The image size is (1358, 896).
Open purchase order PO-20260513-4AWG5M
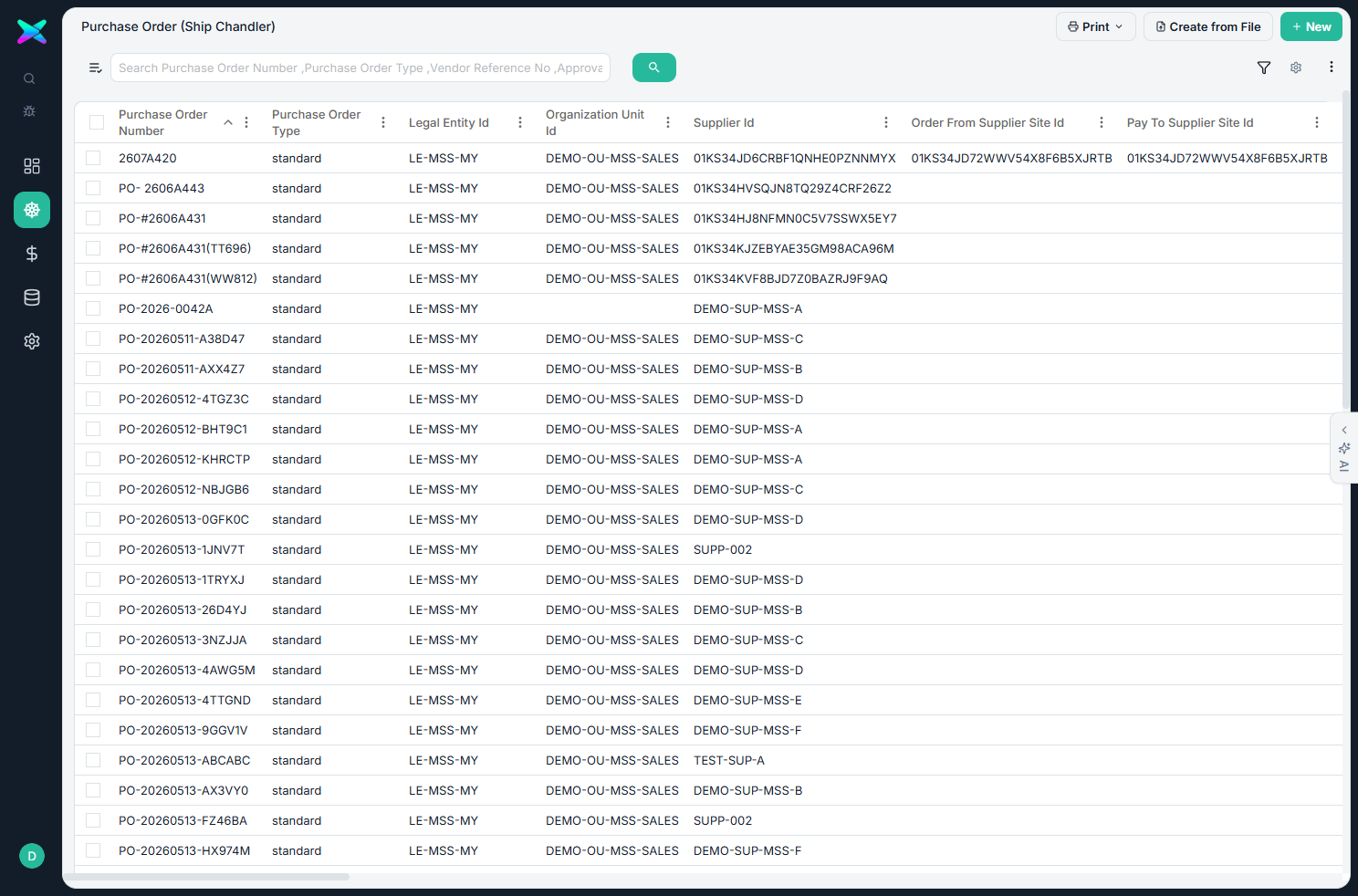point(187,670)
